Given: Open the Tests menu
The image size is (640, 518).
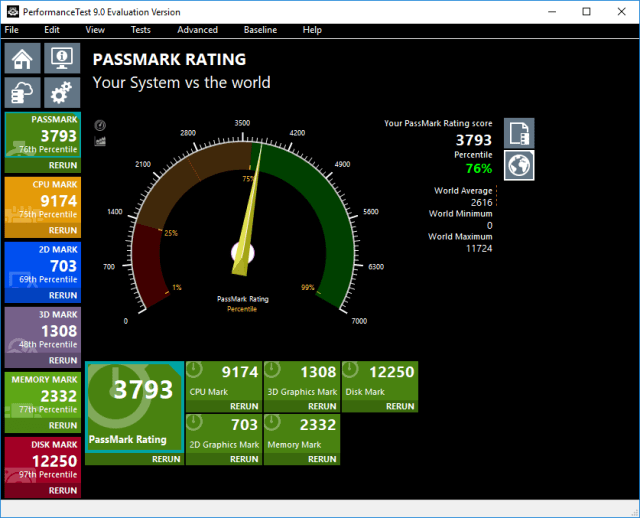Looking at the screenshot, I should click(x=140, y=30).
